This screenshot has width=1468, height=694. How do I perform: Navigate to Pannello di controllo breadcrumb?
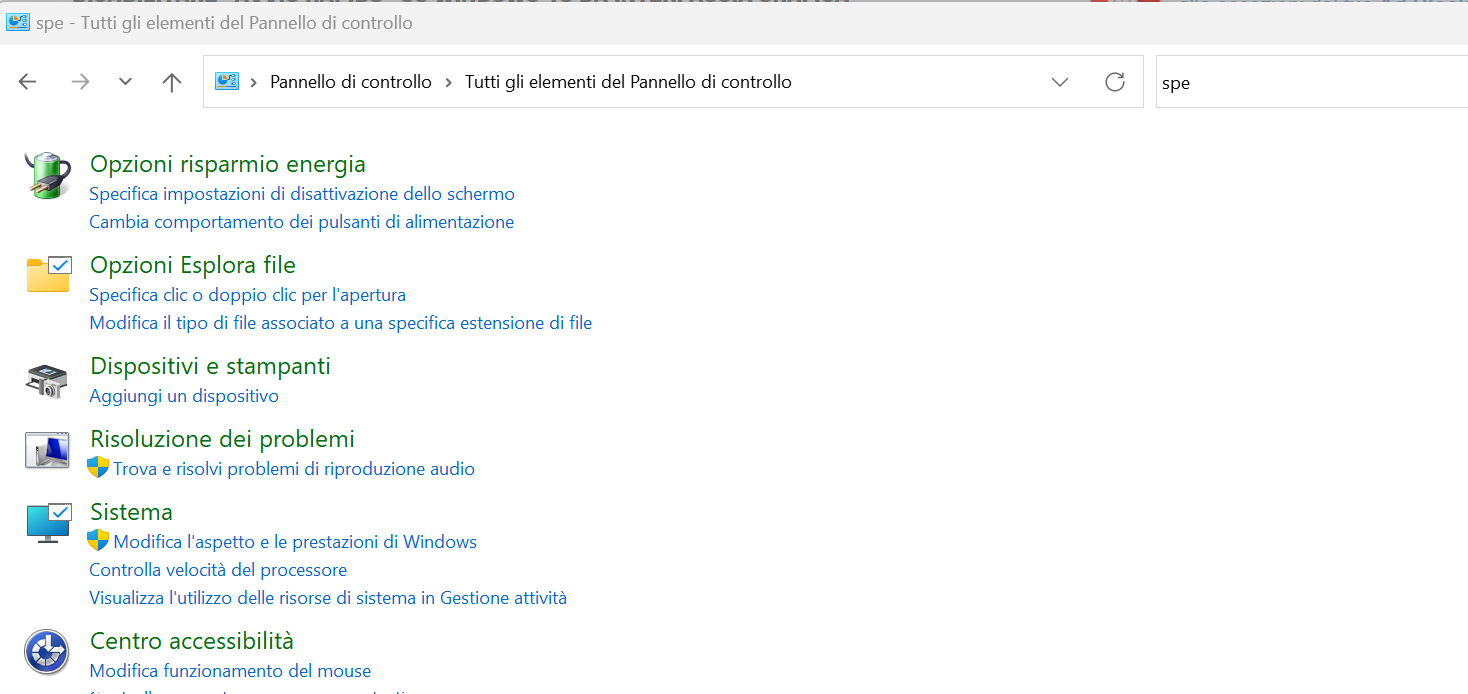351,82
